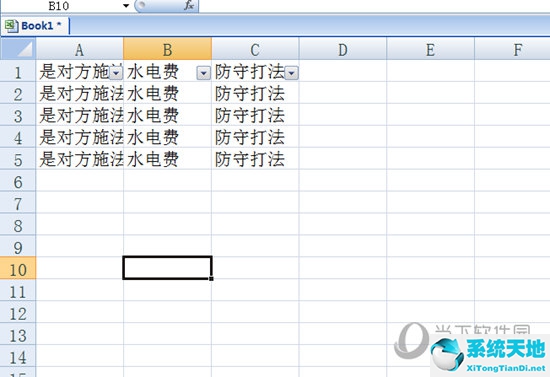
Task: Select row 9 header
Action: pos(18,247)
